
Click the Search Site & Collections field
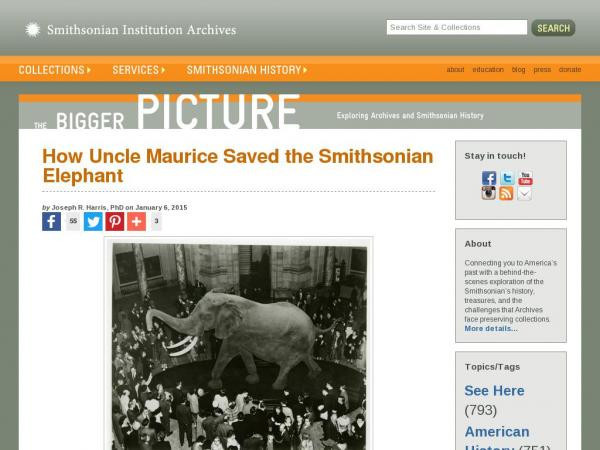457,28
